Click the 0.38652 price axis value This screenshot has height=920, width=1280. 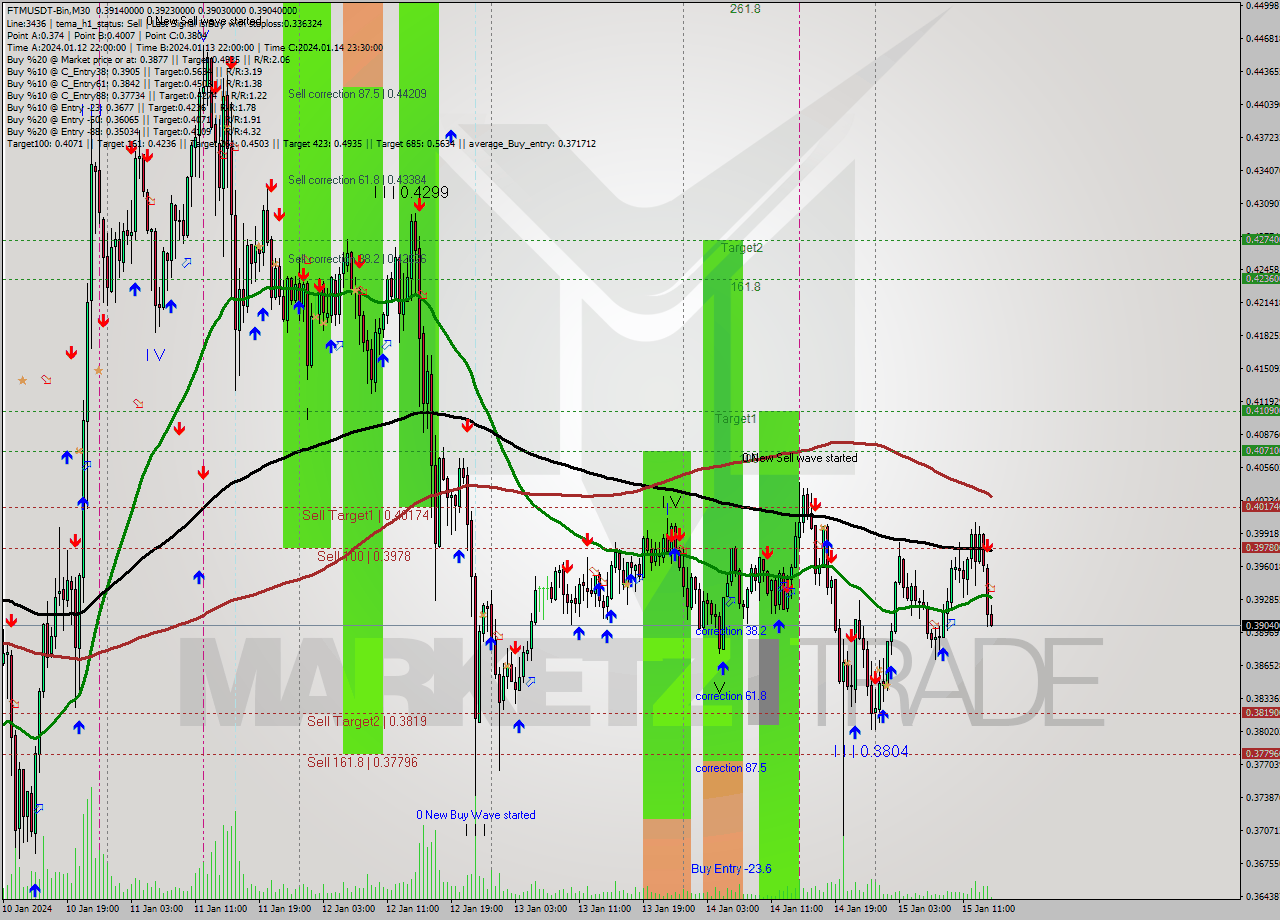1262,665
